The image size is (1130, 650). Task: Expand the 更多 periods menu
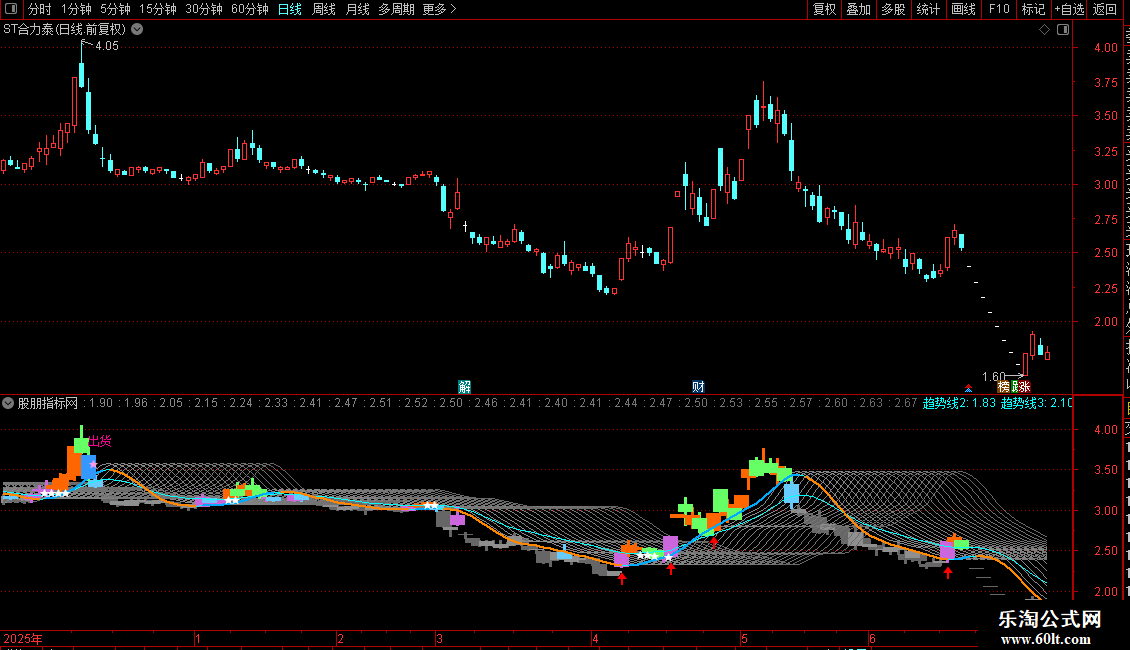point(440,9)
